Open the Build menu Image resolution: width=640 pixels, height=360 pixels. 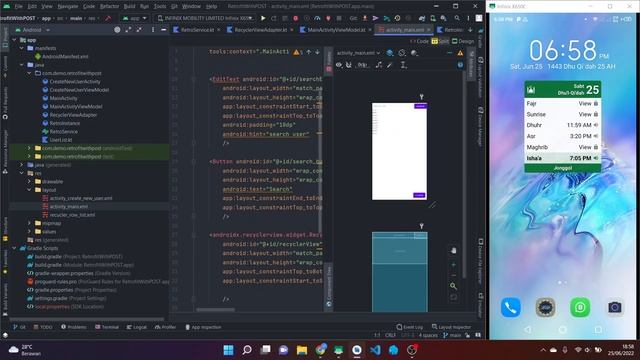tap(129, 7)
